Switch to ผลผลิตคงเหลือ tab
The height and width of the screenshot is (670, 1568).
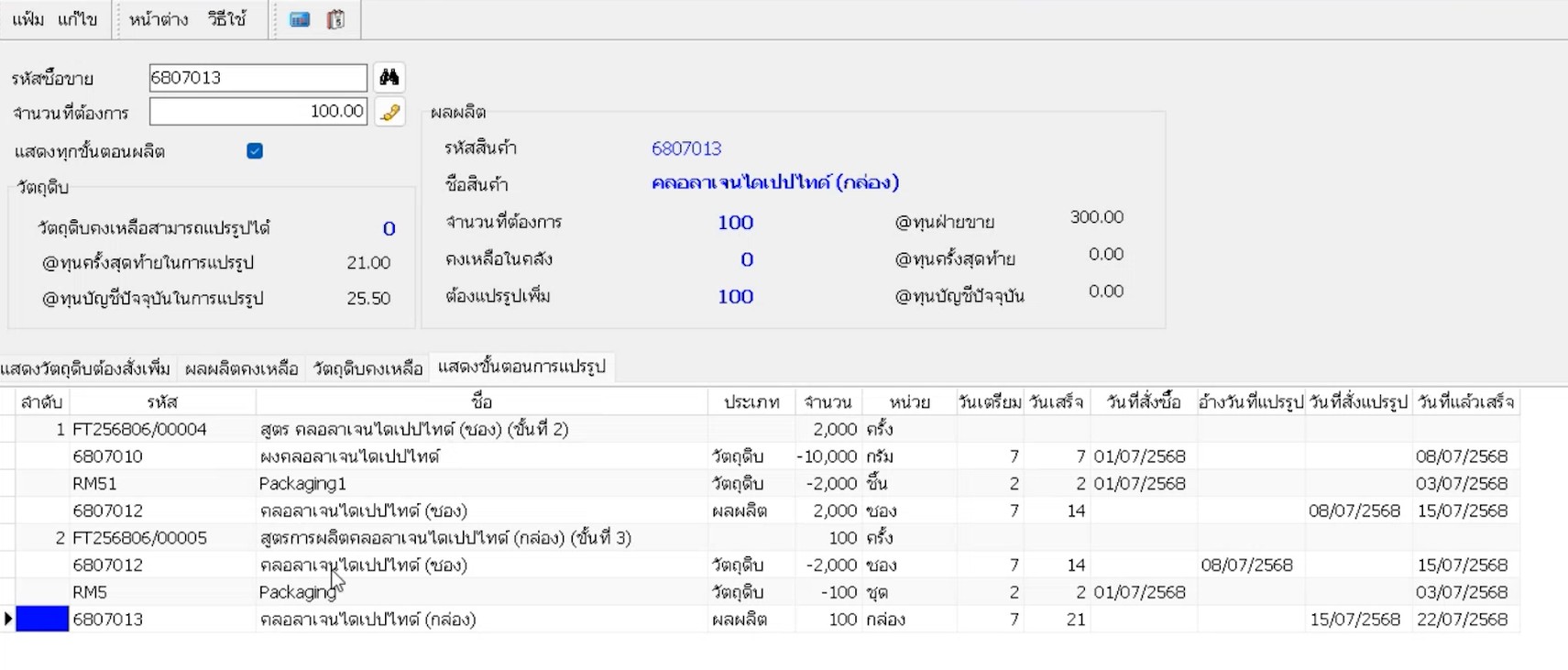pos(241,368)
